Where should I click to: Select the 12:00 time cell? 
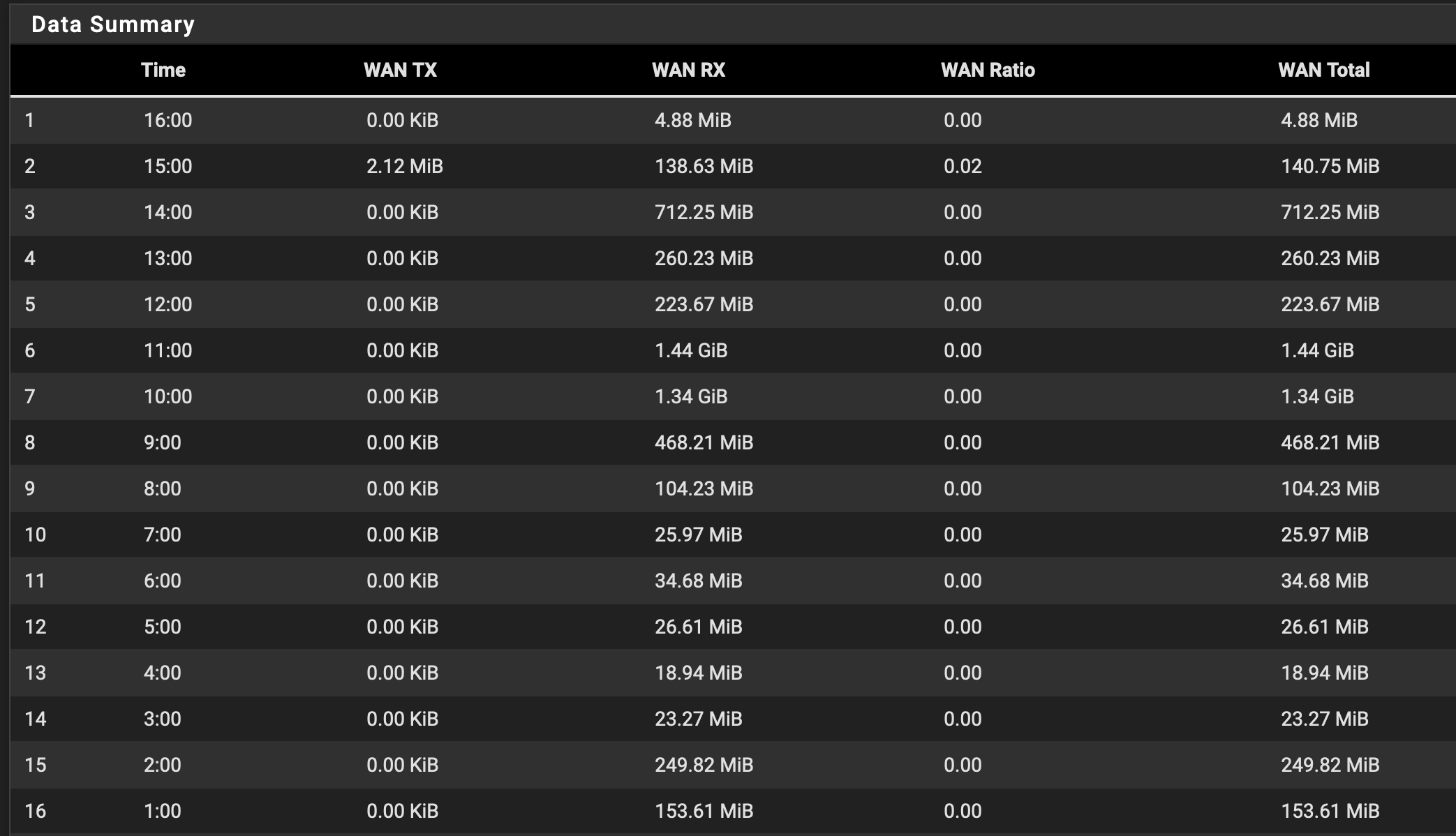[168, 304]
